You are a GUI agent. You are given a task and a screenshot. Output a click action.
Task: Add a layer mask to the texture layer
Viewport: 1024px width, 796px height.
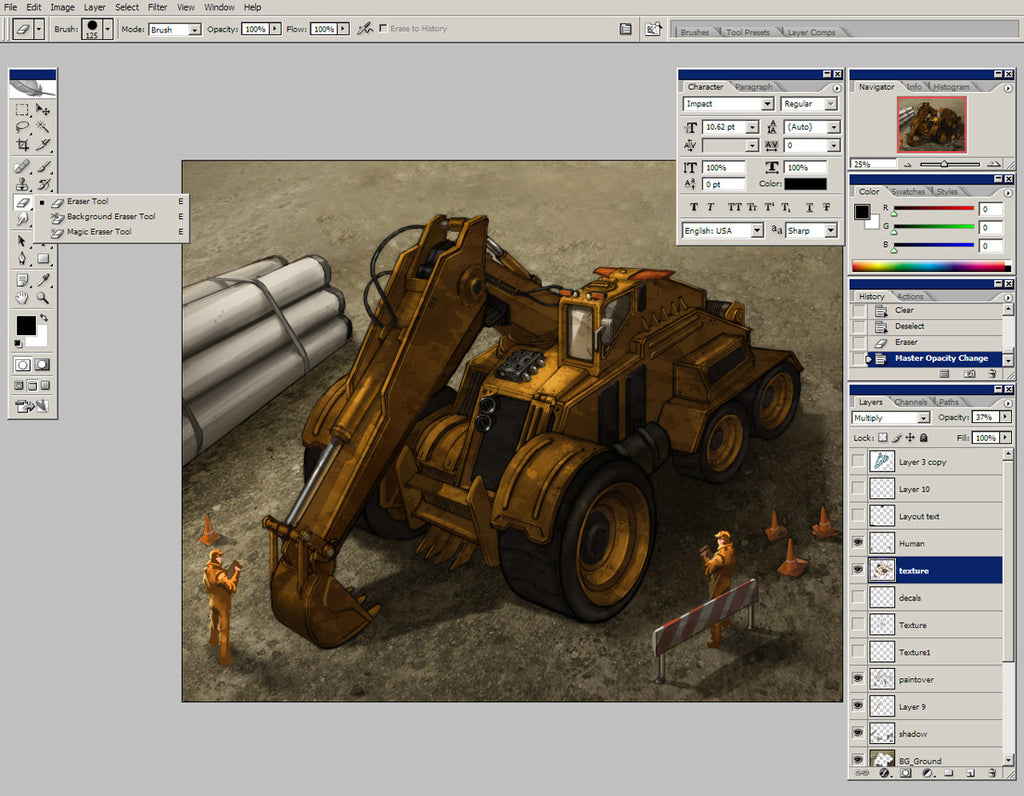(x=905, y=772)
